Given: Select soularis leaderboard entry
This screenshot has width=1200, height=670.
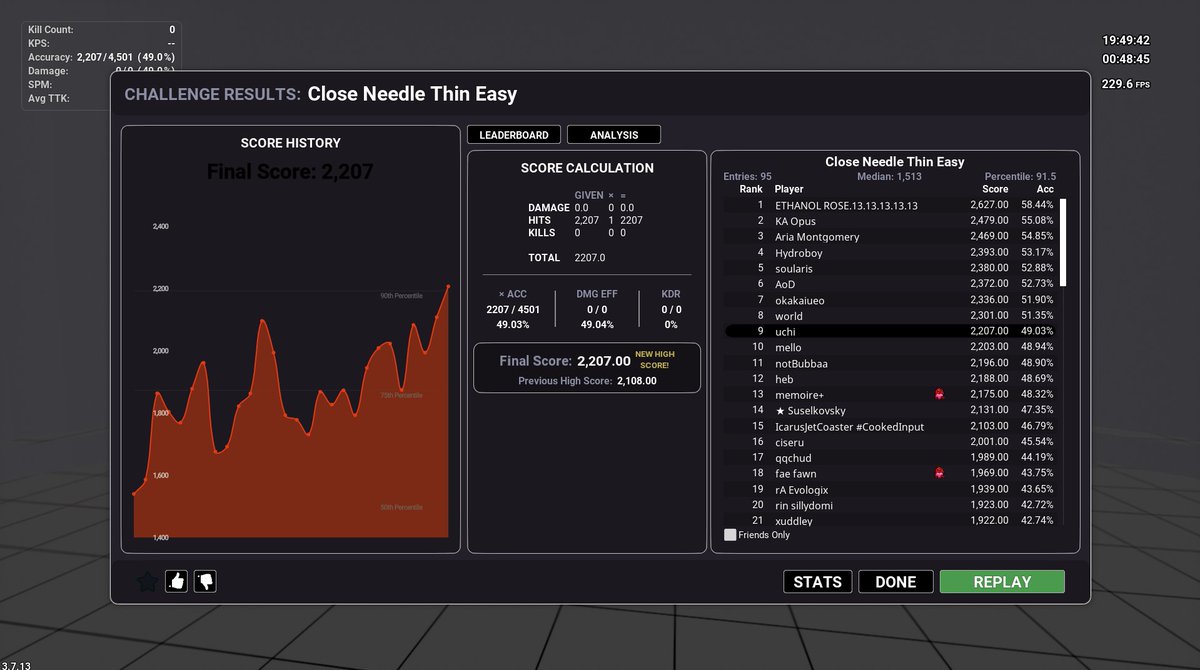Looking at the screenshot, I should click(x=890, y=269).
